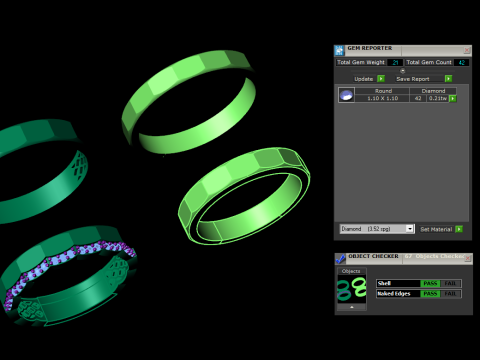Viewport: 480px width, 360px height.
Task: Click FAIL indicator for Shell
Action: tap(450, 283)
